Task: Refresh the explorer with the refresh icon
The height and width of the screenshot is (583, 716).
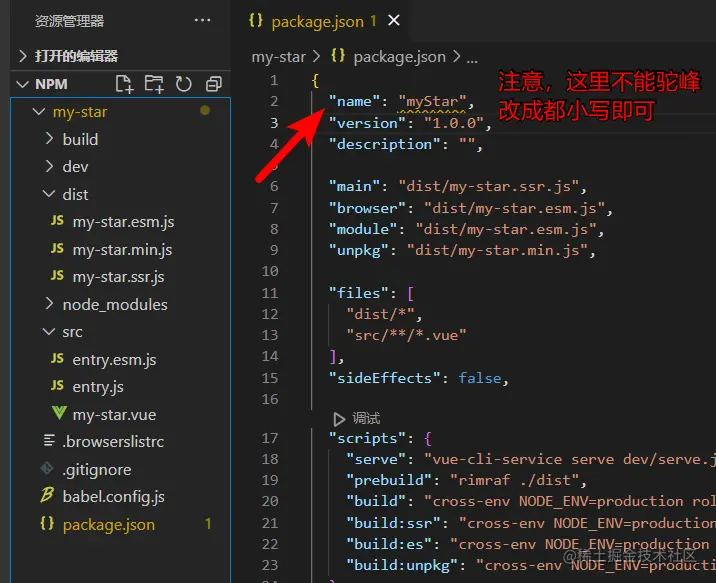Action: pos(184,84)
